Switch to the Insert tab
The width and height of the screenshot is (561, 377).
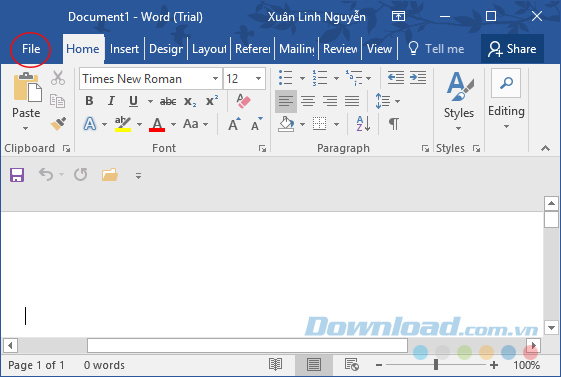pos(124,49)
